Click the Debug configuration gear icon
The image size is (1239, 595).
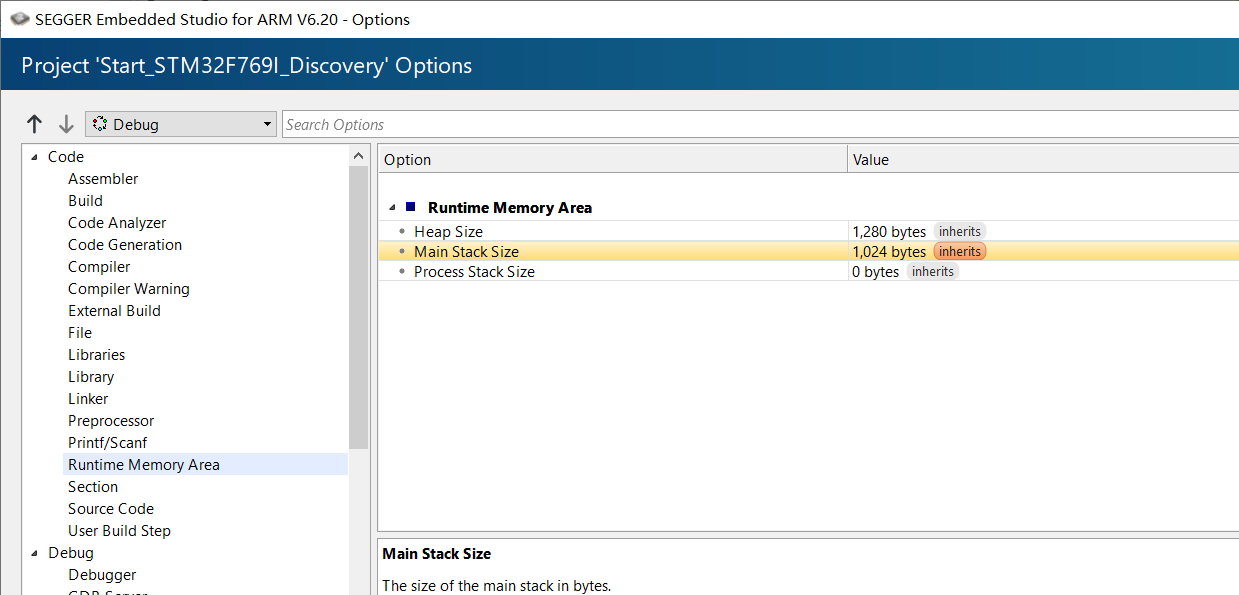(99, 124)
